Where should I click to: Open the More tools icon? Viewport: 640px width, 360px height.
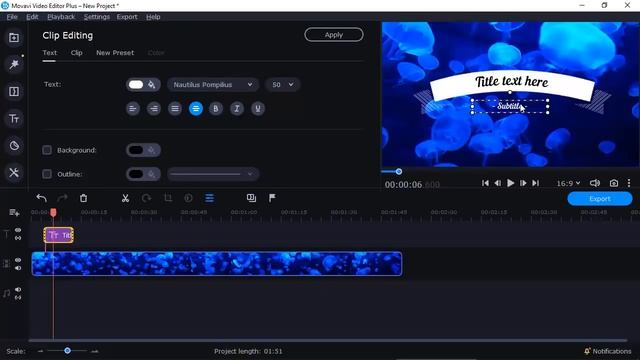14,173
